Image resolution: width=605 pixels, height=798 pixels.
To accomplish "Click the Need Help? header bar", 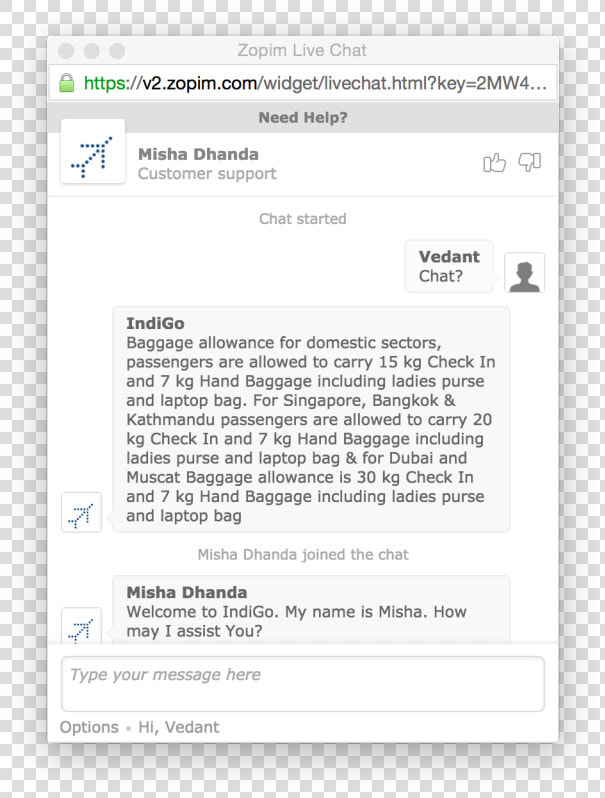I will (303, 118).
